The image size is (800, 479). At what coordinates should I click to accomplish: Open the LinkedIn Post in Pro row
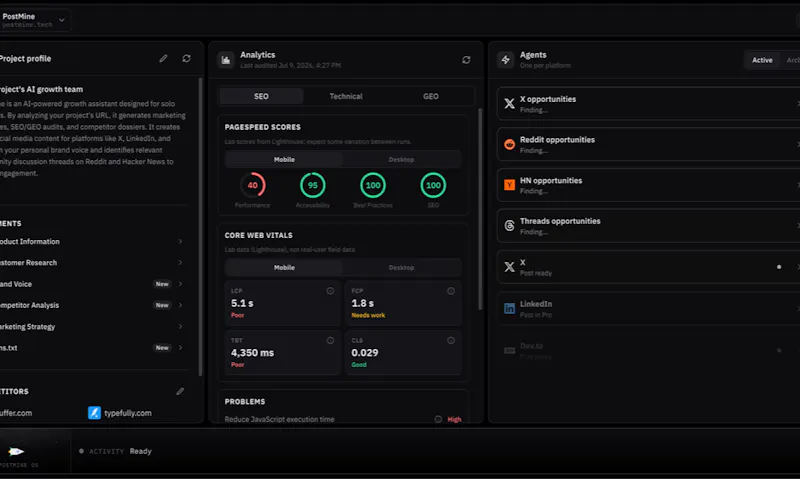(x=648, y=309)
